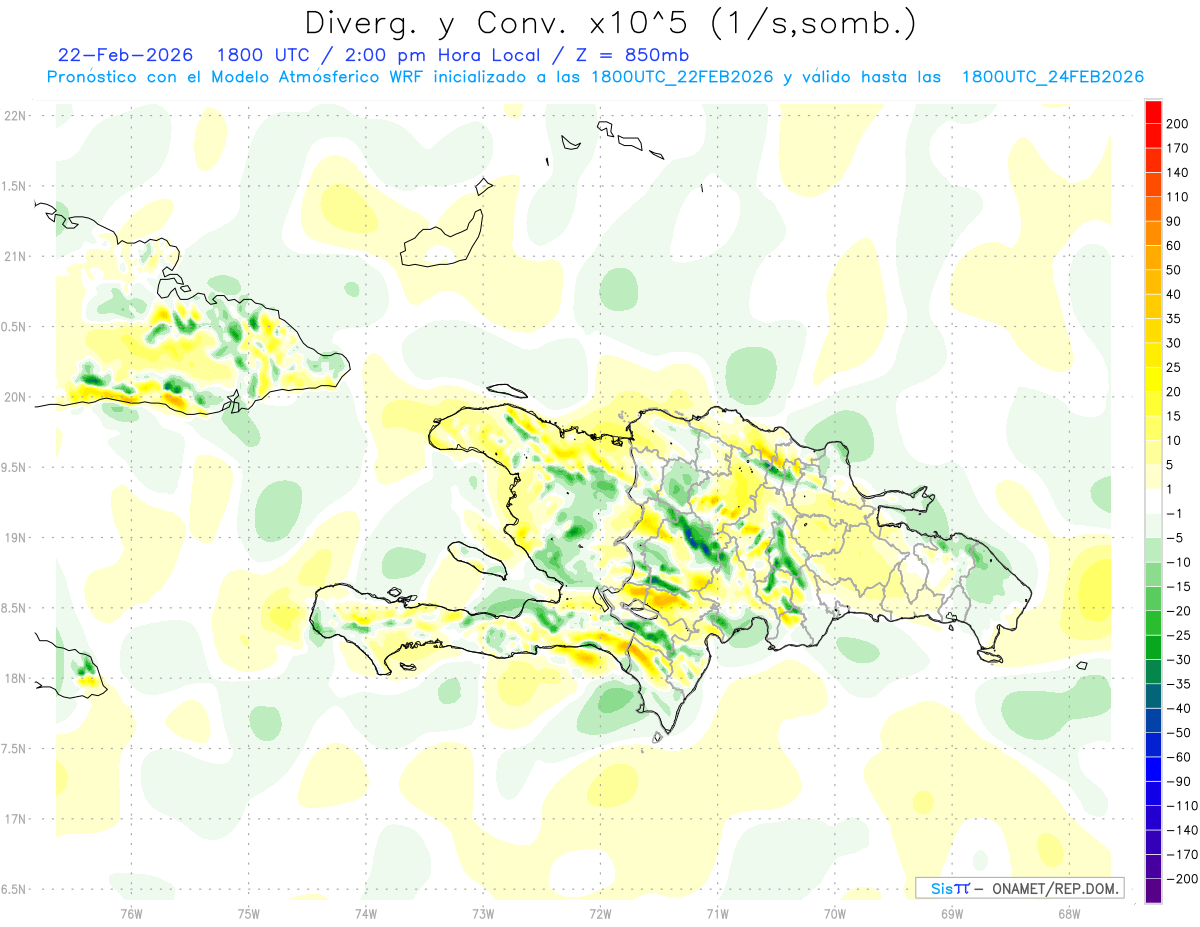Click the '0.5N' latitude label
This screenshot has height=927, width=1200.
pyautogui.click(x=12, y=327)
